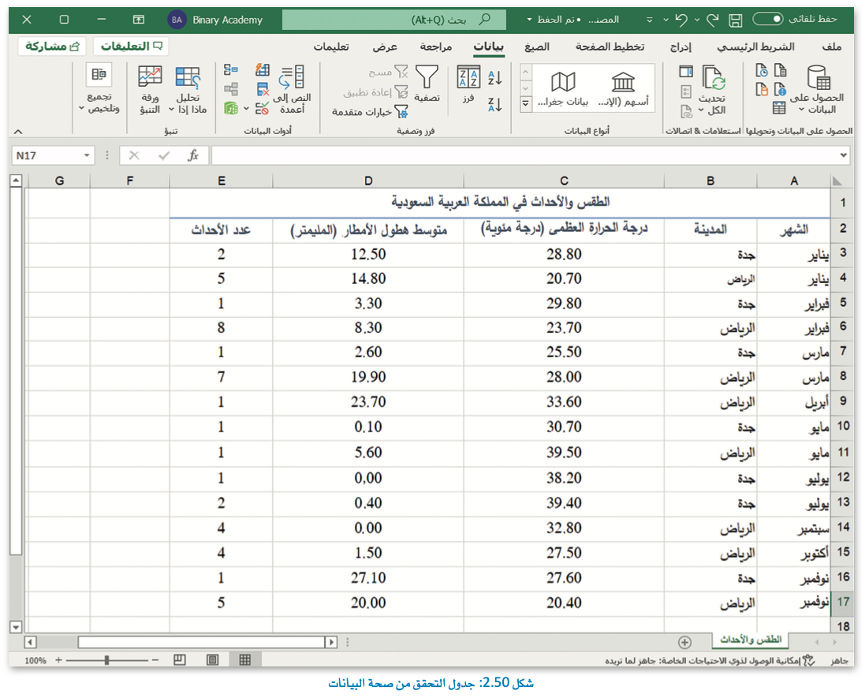Click Sort A to Z ascending icon

(x=494, y=78)
